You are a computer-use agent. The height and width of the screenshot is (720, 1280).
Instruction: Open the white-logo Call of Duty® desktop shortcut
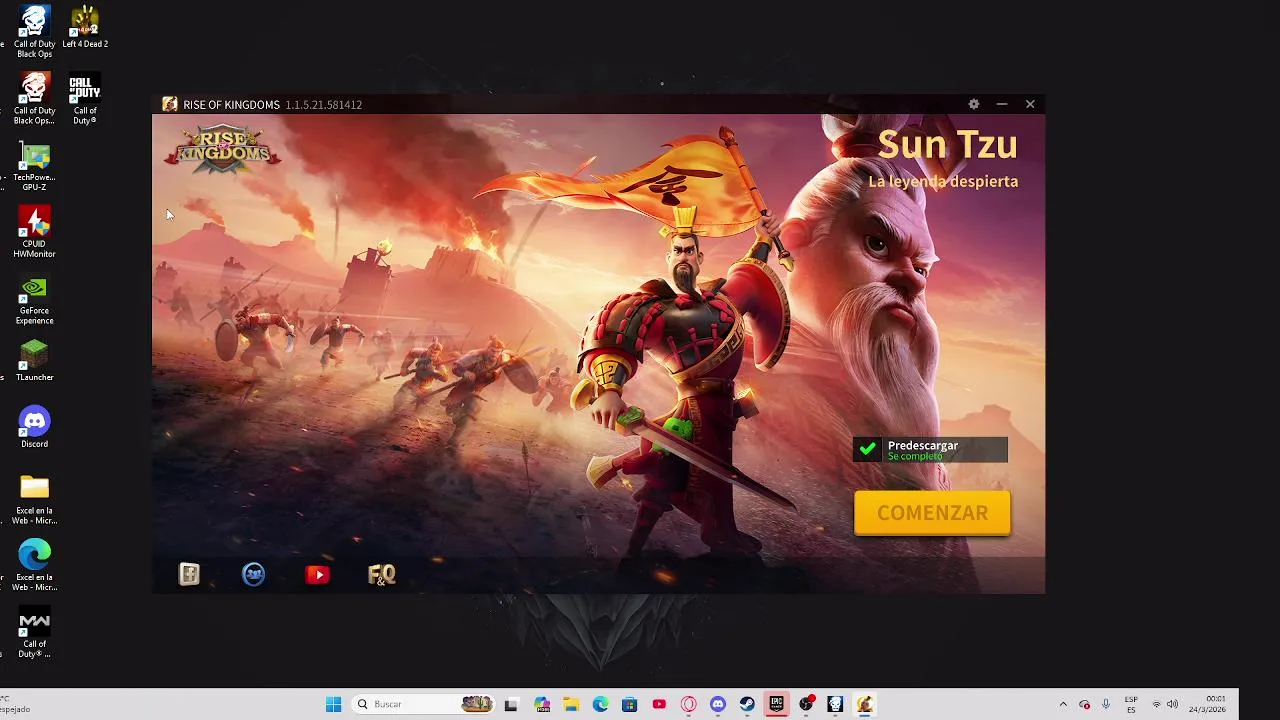(x=85, y=100)
